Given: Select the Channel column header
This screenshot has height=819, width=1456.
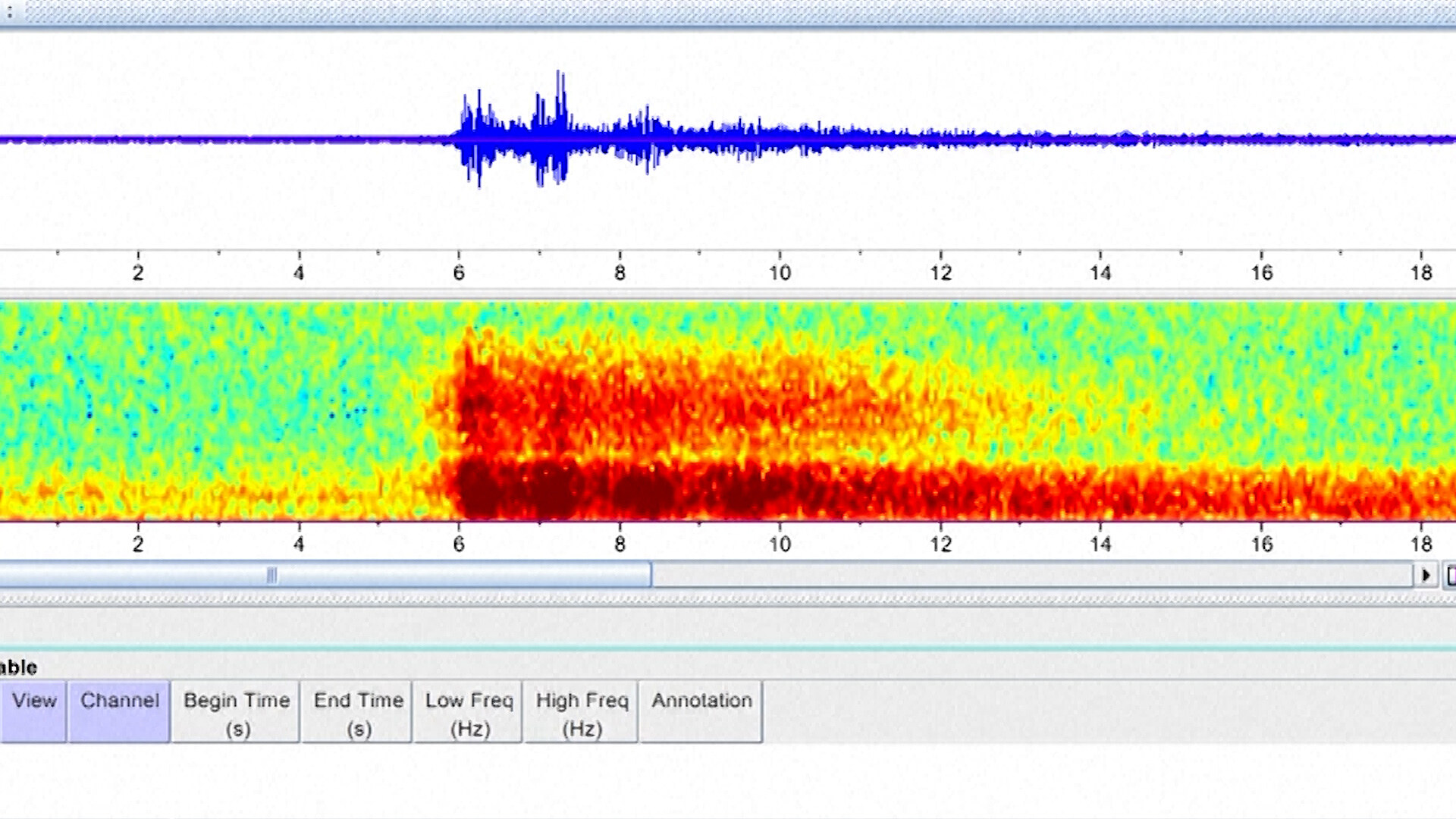Looking at the screenshot, I should [x=119, y=712].
